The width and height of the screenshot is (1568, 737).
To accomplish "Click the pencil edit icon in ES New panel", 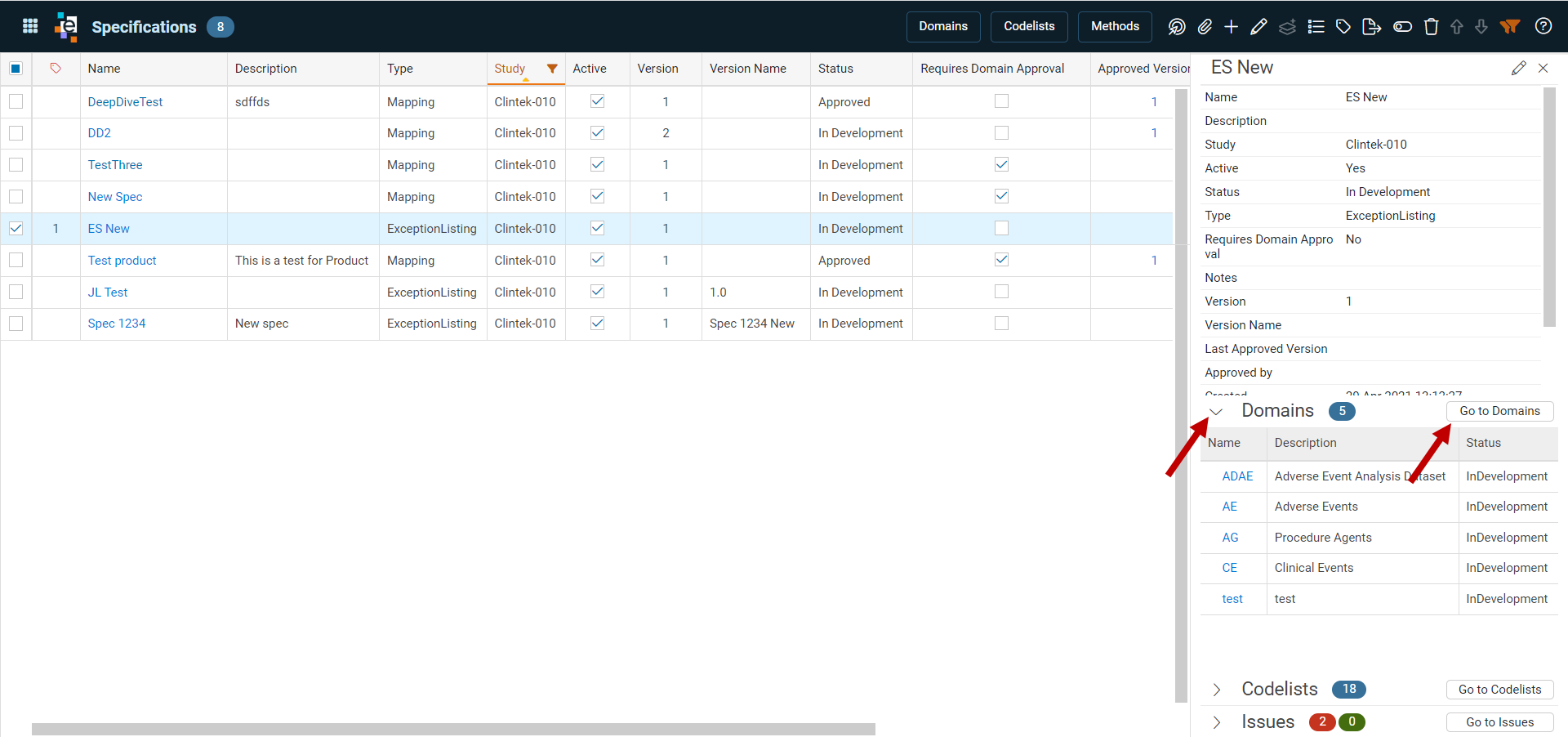I will point(1518,68).
